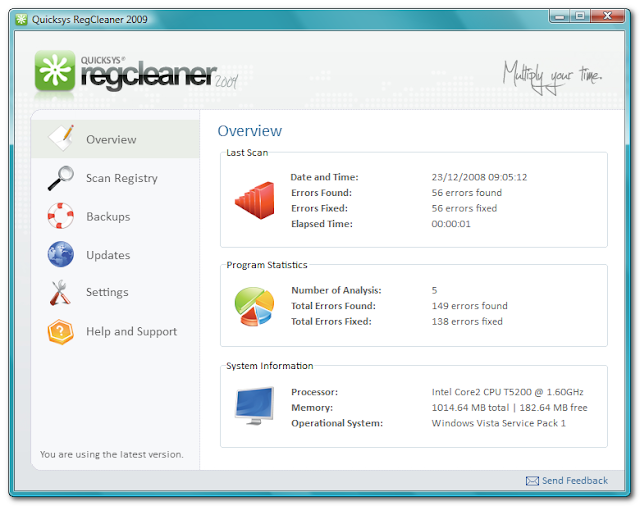Click the 'Number of Analysis:' label
Screen dimensions: 640x506
tap(336, 290)
